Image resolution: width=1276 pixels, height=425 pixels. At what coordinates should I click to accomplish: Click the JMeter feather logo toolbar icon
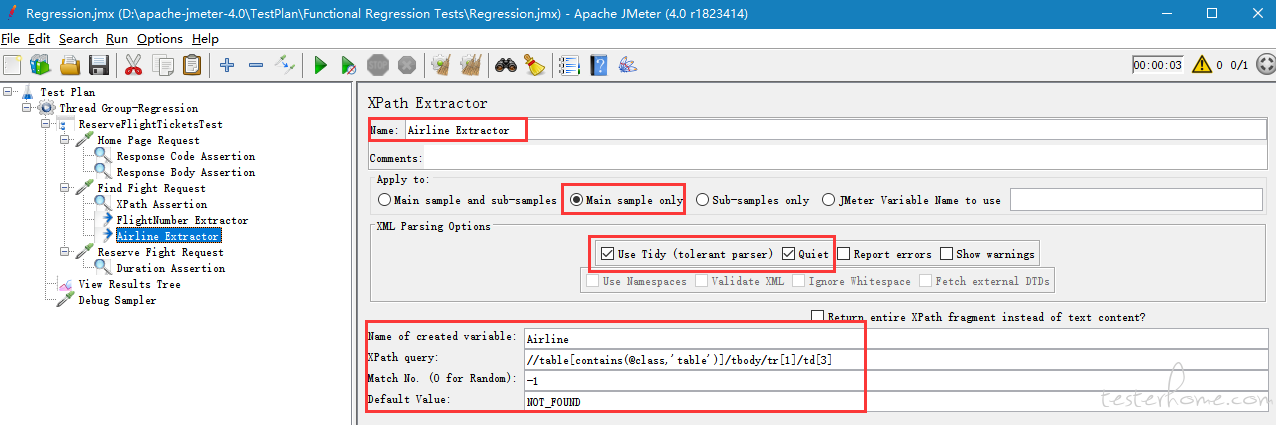[628, 65]
